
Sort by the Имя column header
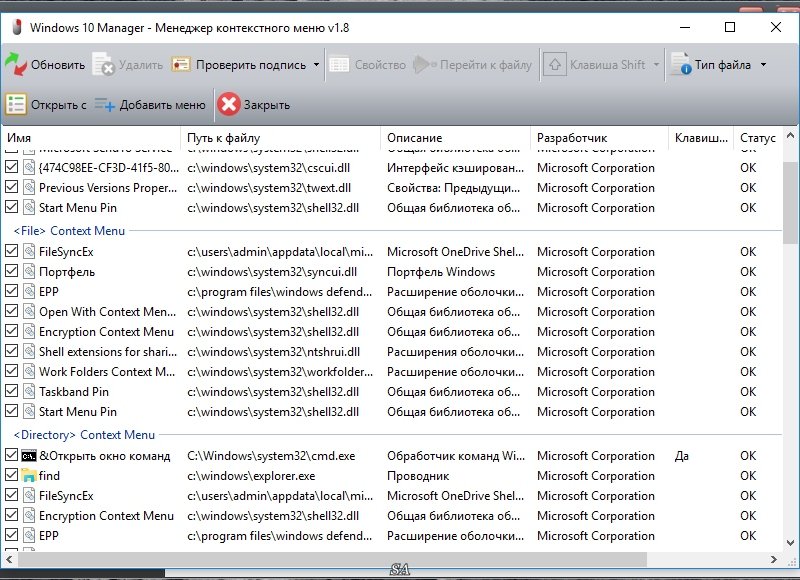pyautogui.click(x=91, y=138)
